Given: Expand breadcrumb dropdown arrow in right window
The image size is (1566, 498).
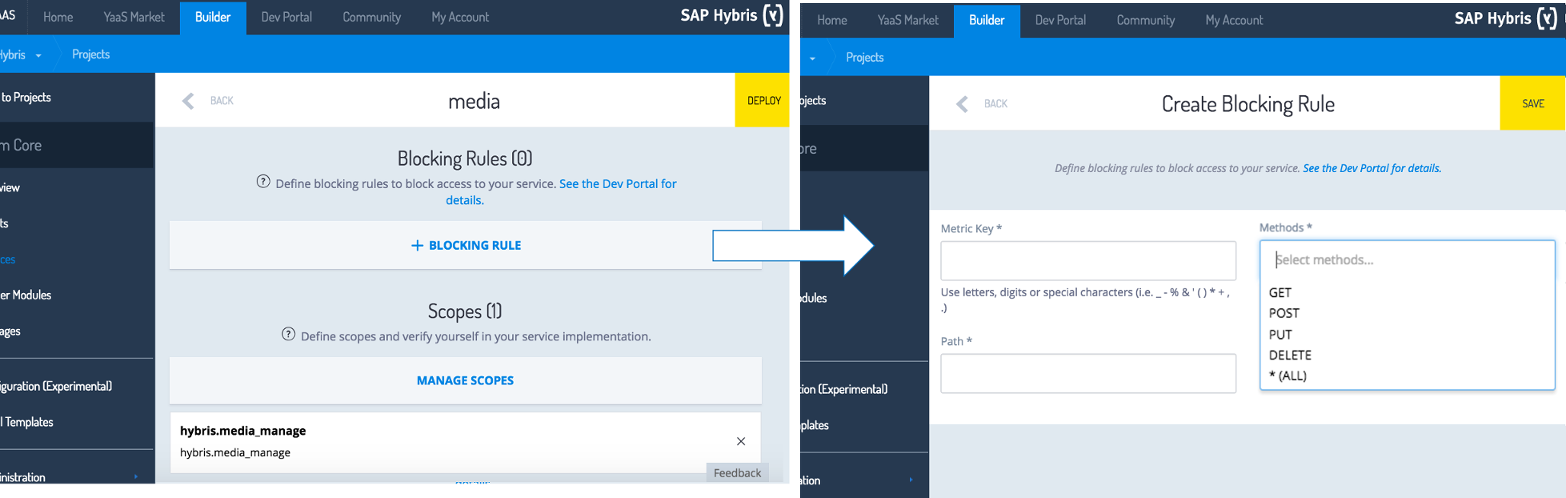Looking at the screenshot, I should (x=812, y=58).
